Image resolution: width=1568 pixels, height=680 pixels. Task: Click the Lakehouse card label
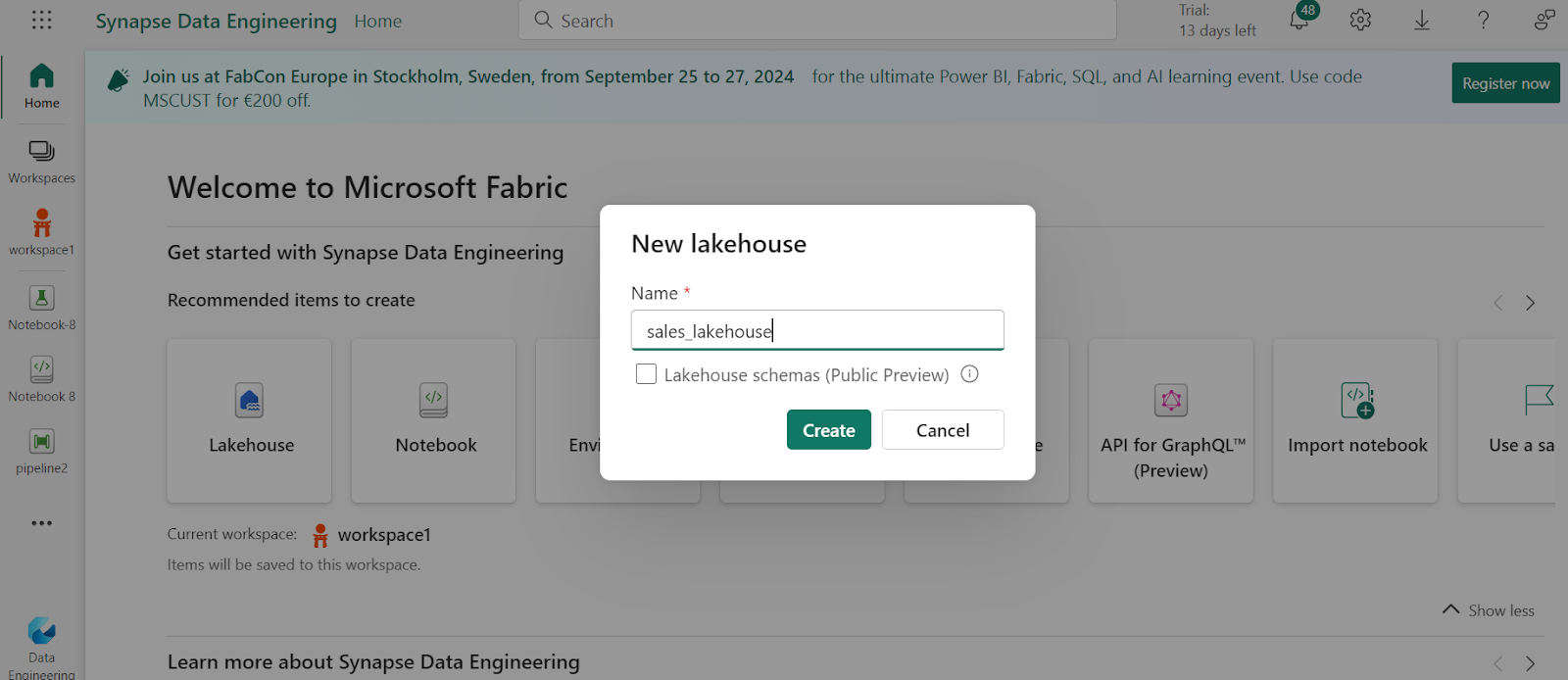[x=251, y=445]
